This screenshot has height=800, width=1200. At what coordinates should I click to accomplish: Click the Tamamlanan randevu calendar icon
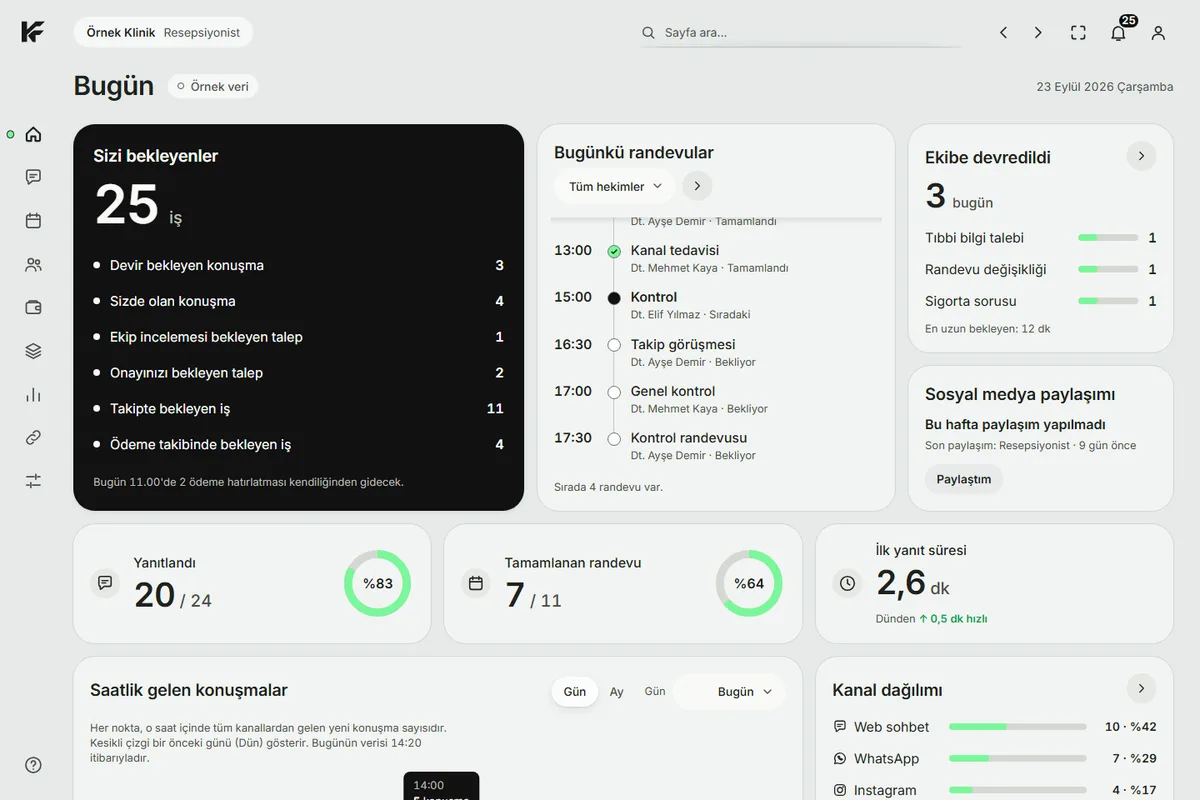click(476, 583)
